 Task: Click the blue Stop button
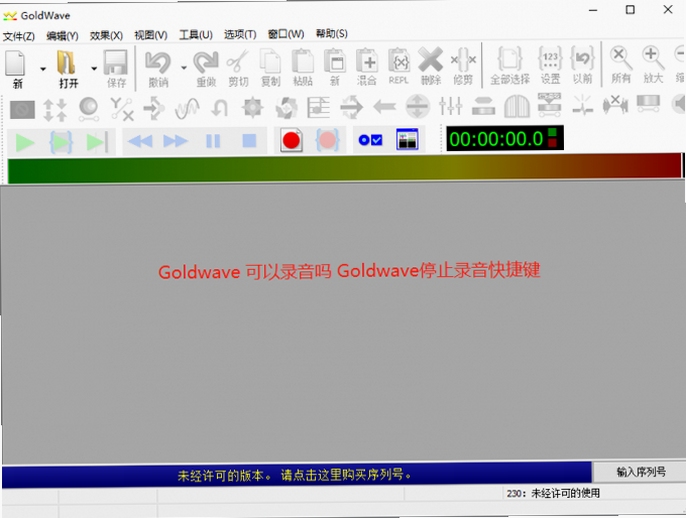249,141
